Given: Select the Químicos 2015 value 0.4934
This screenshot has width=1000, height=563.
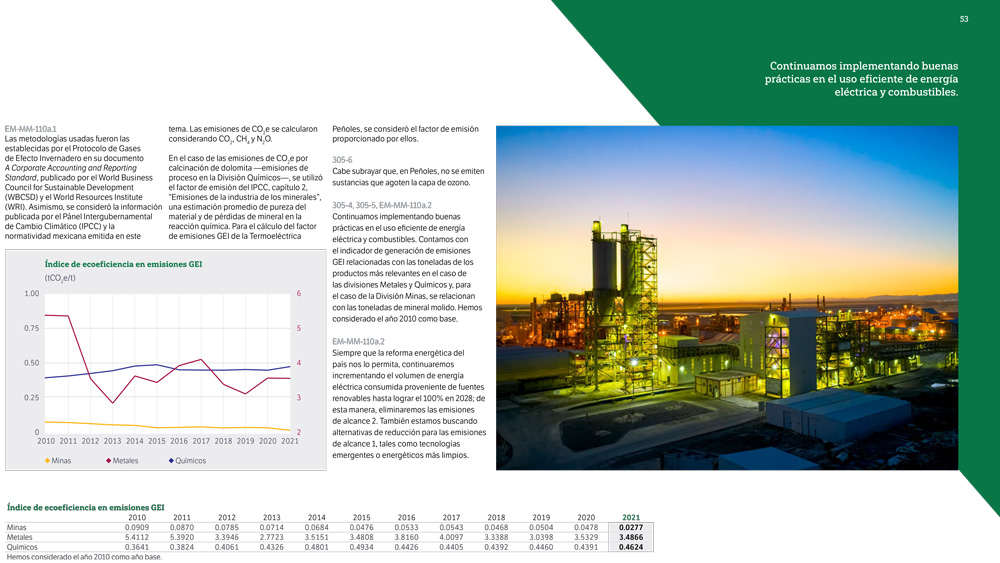Looking at the screenshot, I should tap(362, 547).
